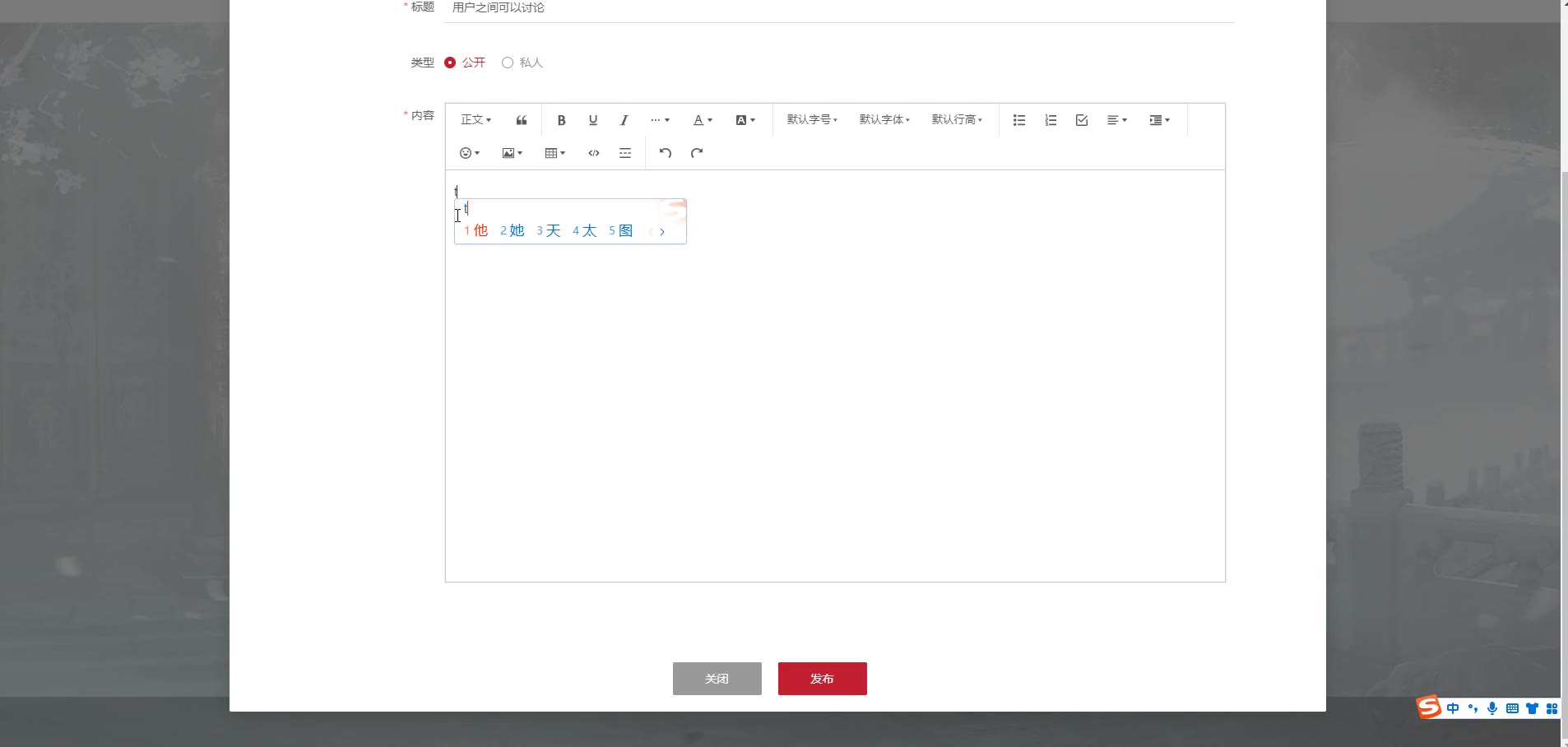Go to next IME candidate page
The width and height of the screenshot is (1568, 747).
[662, 232]
